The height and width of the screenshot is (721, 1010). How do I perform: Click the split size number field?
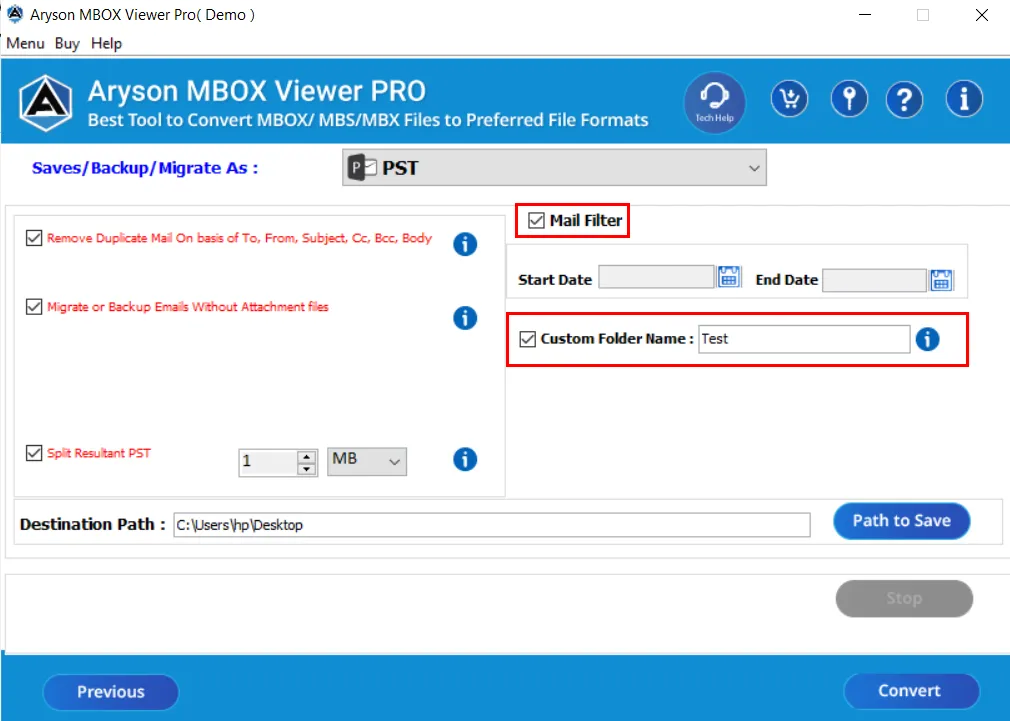pos(269,462)
